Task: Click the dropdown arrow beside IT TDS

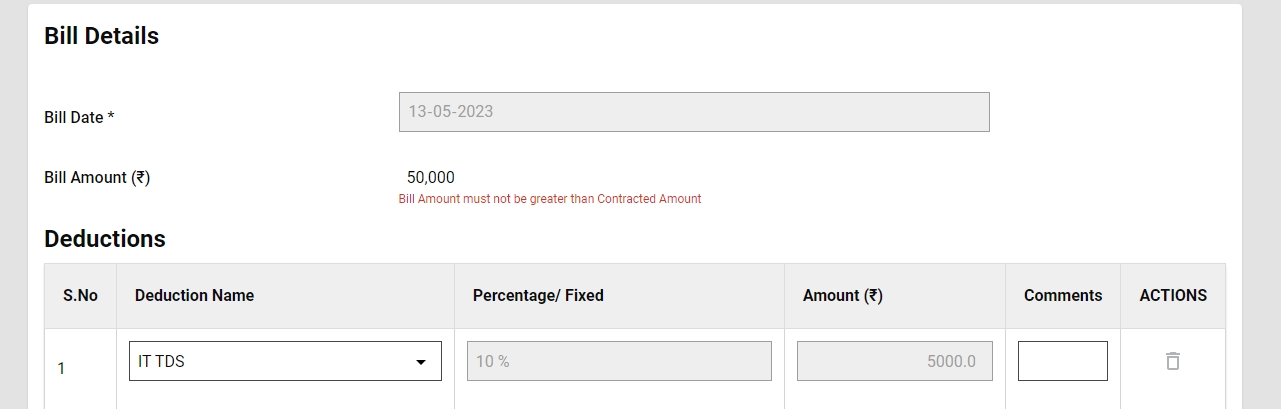Action: [421, 362]
